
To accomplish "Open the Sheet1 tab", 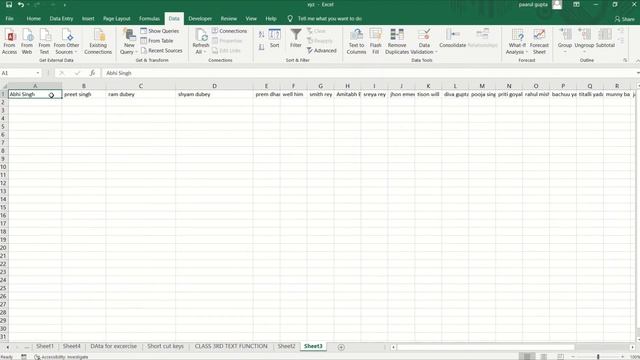I will pyautogui.click(x=45, y=346).
